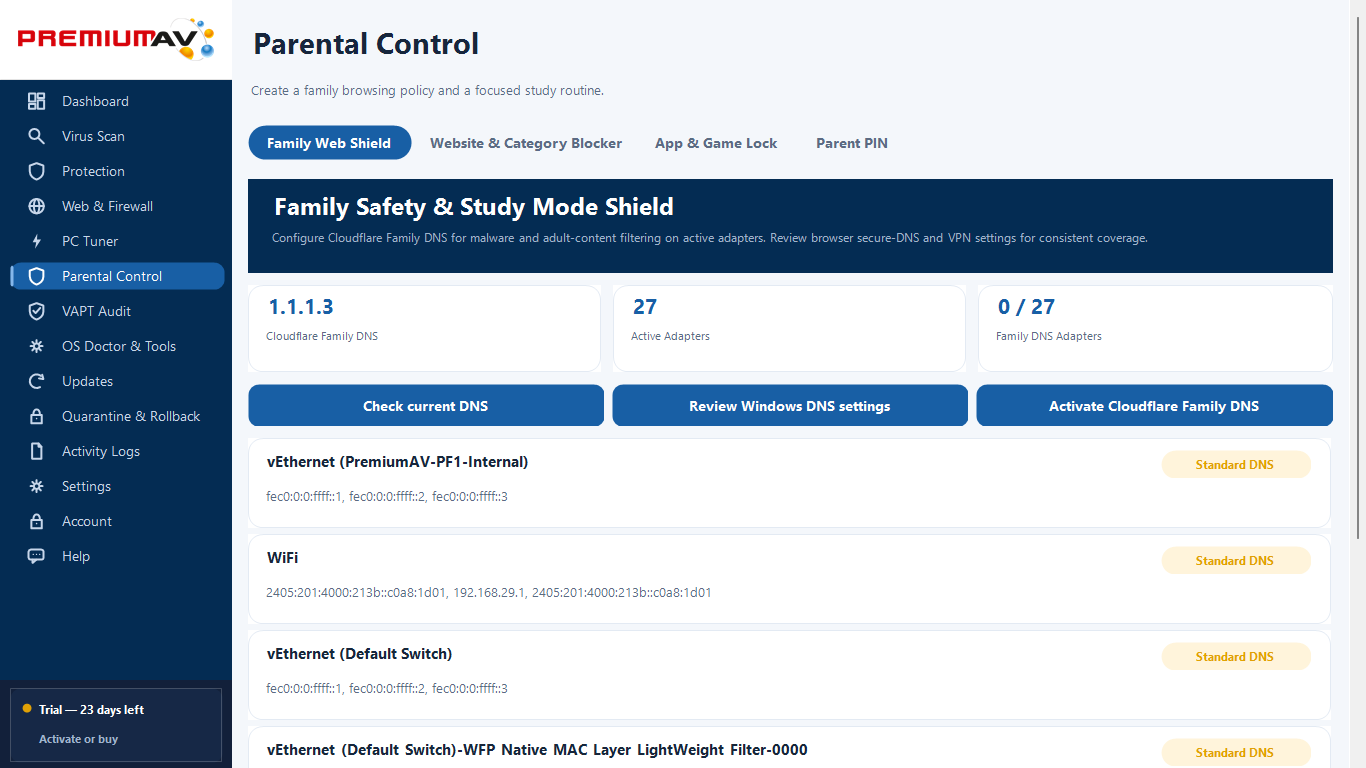Click the 1.1.1.3 Cloudflare Family DNS card
This screenshot has height=768, width=1366.
point(424,328)
